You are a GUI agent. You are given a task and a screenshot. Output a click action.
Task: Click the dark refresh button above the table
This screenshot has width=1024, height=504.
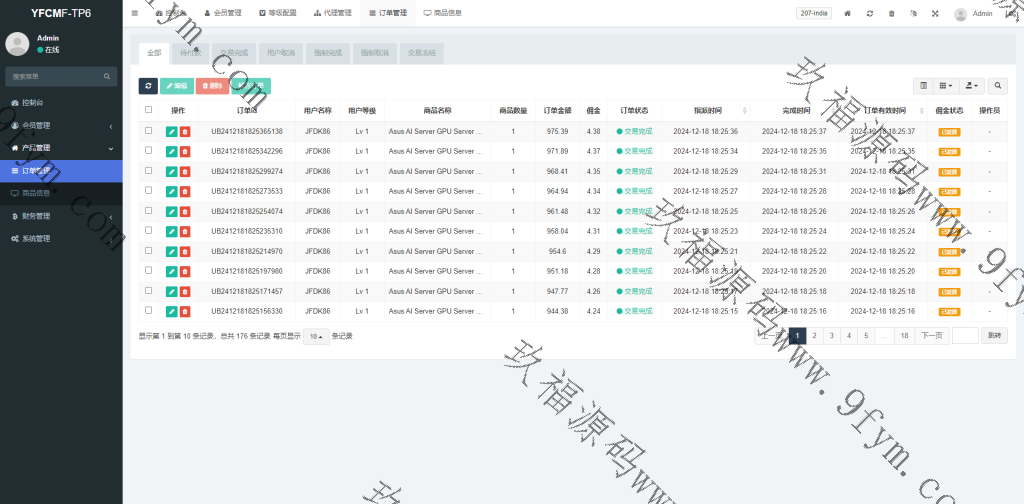click(148, 86)
